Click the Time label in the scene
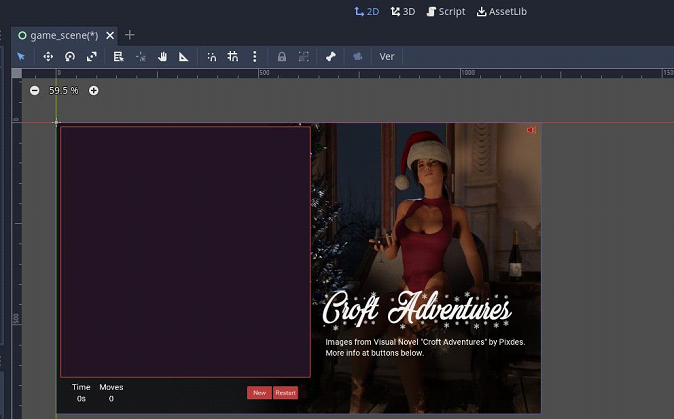The width and height of the screenshot is (674, 419). 81,387
